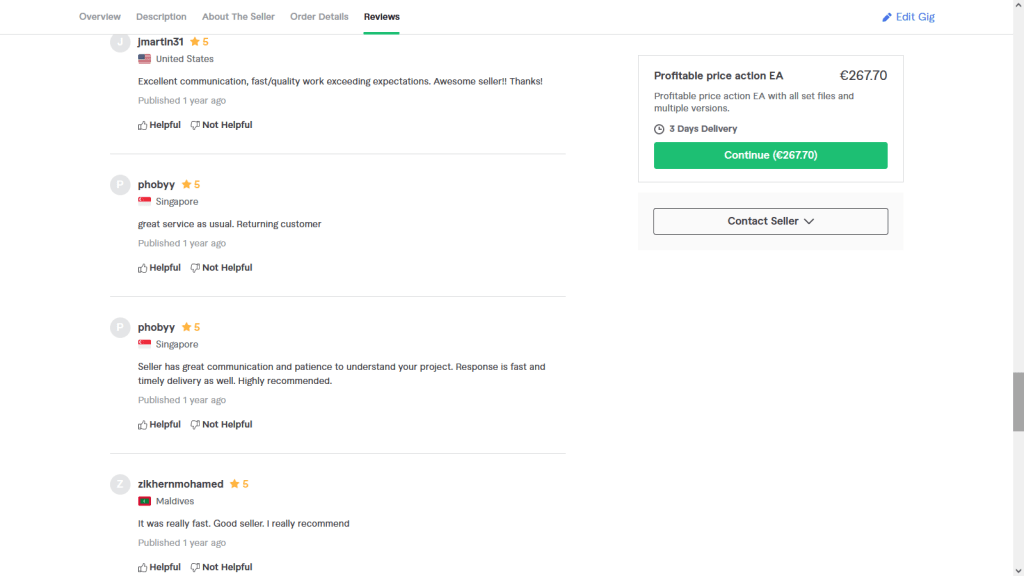Click Helpful under the 'Highly recommended' review
Image resolution: width=1024 pixels, height=576 pixels.
(x=159, y=425)
